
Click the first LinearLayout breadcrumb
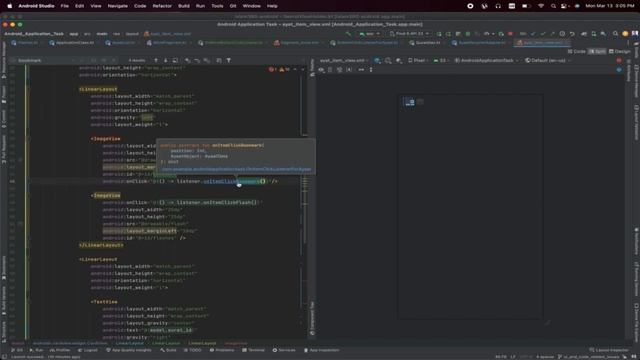coord(129,344)
